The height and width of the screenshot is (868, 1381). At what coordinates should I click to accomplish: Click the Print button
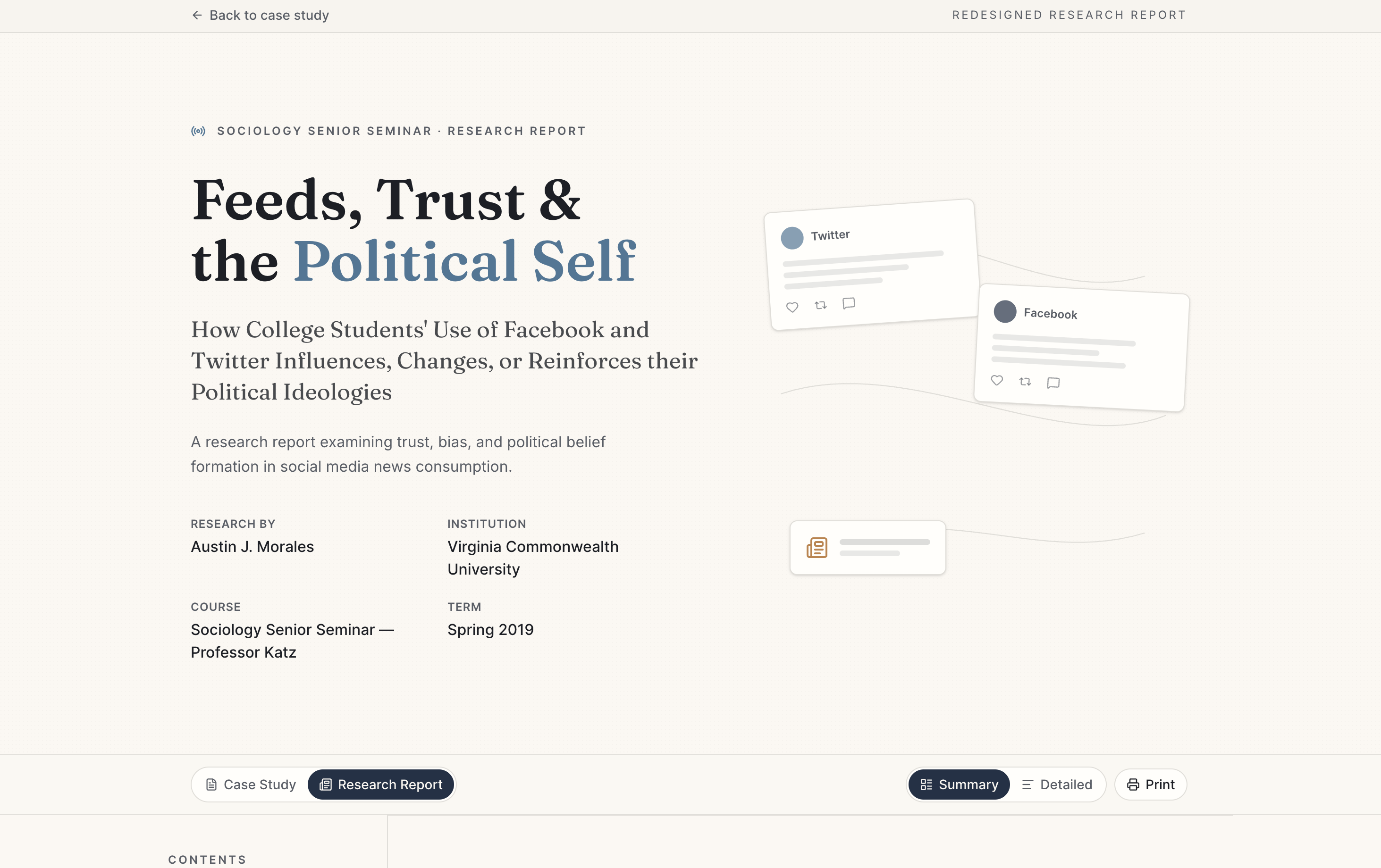tap(1151, 785)
